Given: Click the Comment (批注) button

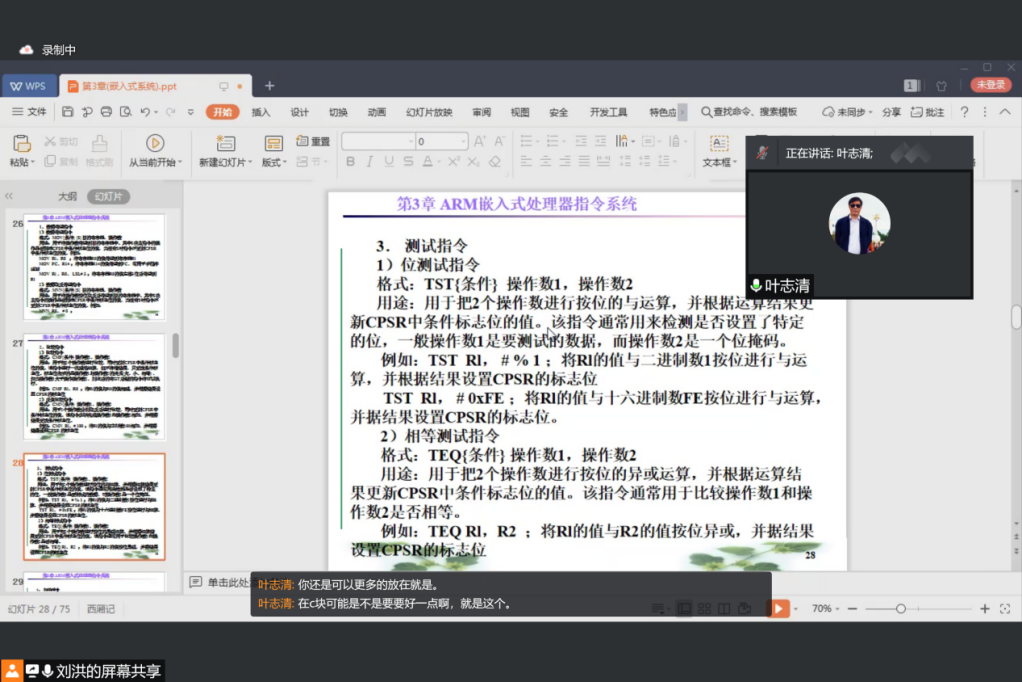Looking at the screenshot, I should (927, 112).
